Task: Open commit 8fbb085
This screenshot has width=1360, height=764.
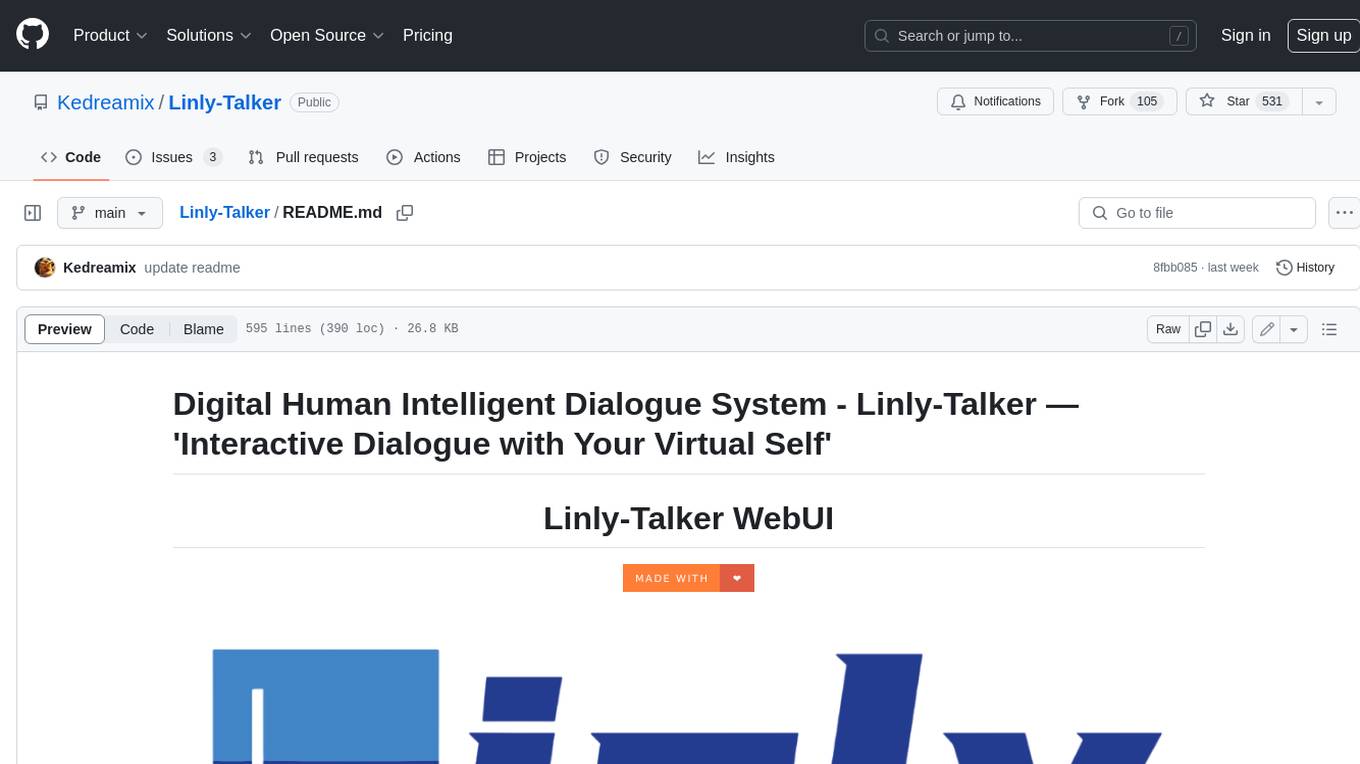Action: (x=1175, y=267)
